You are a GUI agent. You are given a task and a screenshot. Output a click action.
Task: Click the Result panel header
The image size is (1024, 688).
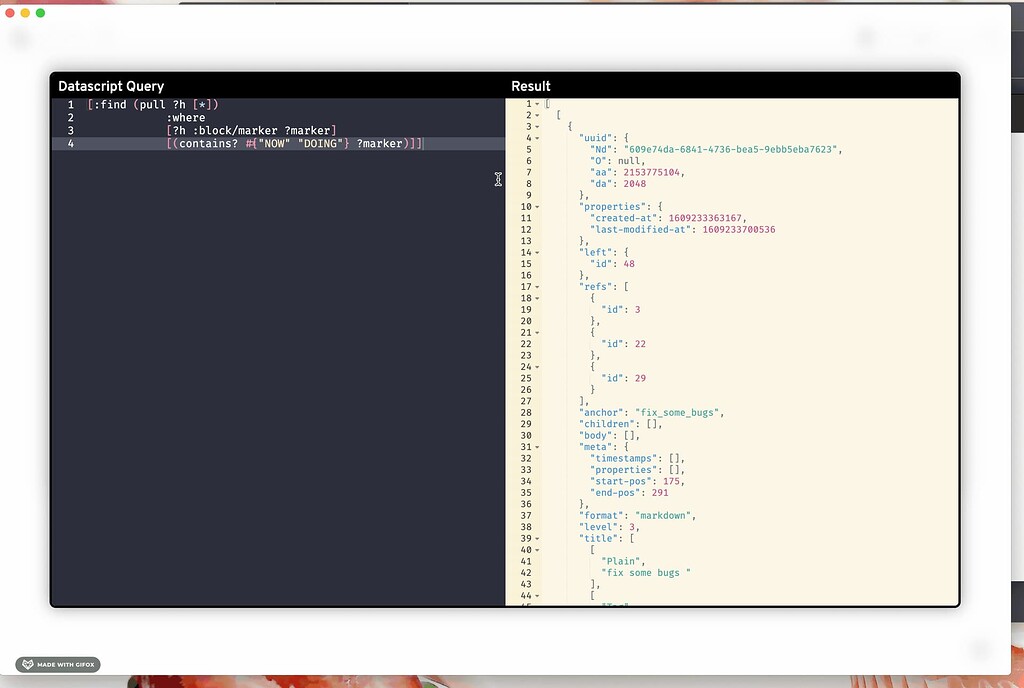tap(531, 86)
